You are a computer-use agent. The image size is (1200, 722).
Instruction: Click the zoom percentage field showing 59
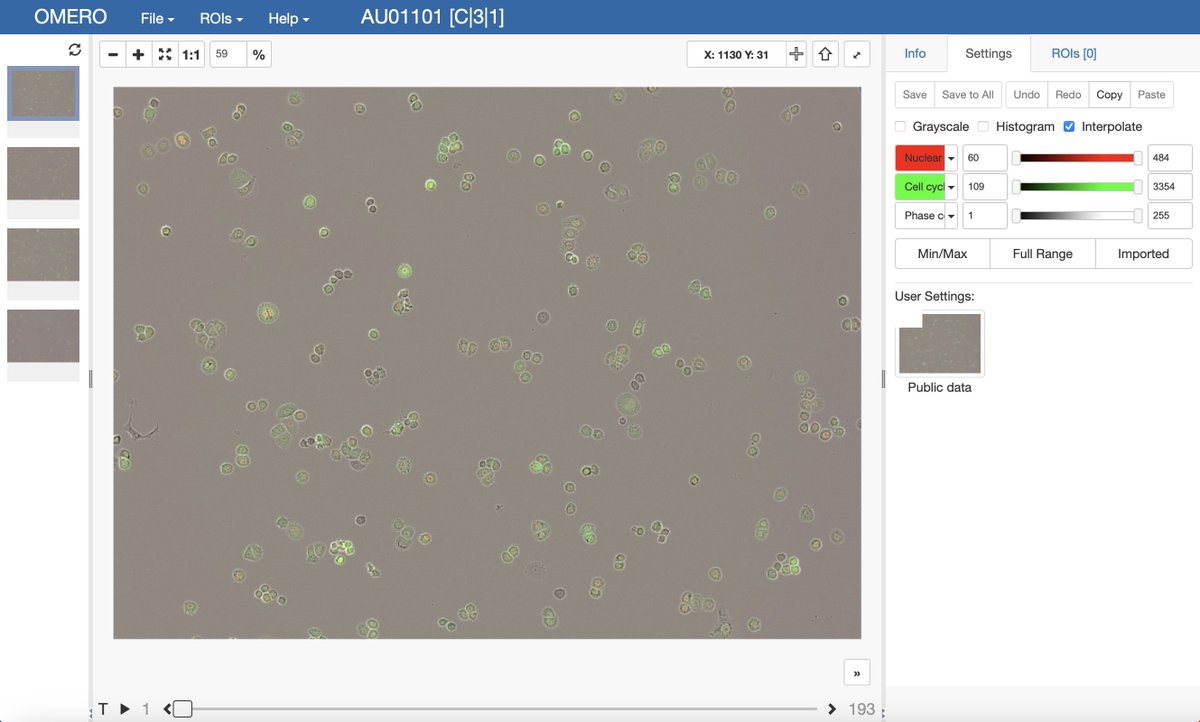click(228, 55)
